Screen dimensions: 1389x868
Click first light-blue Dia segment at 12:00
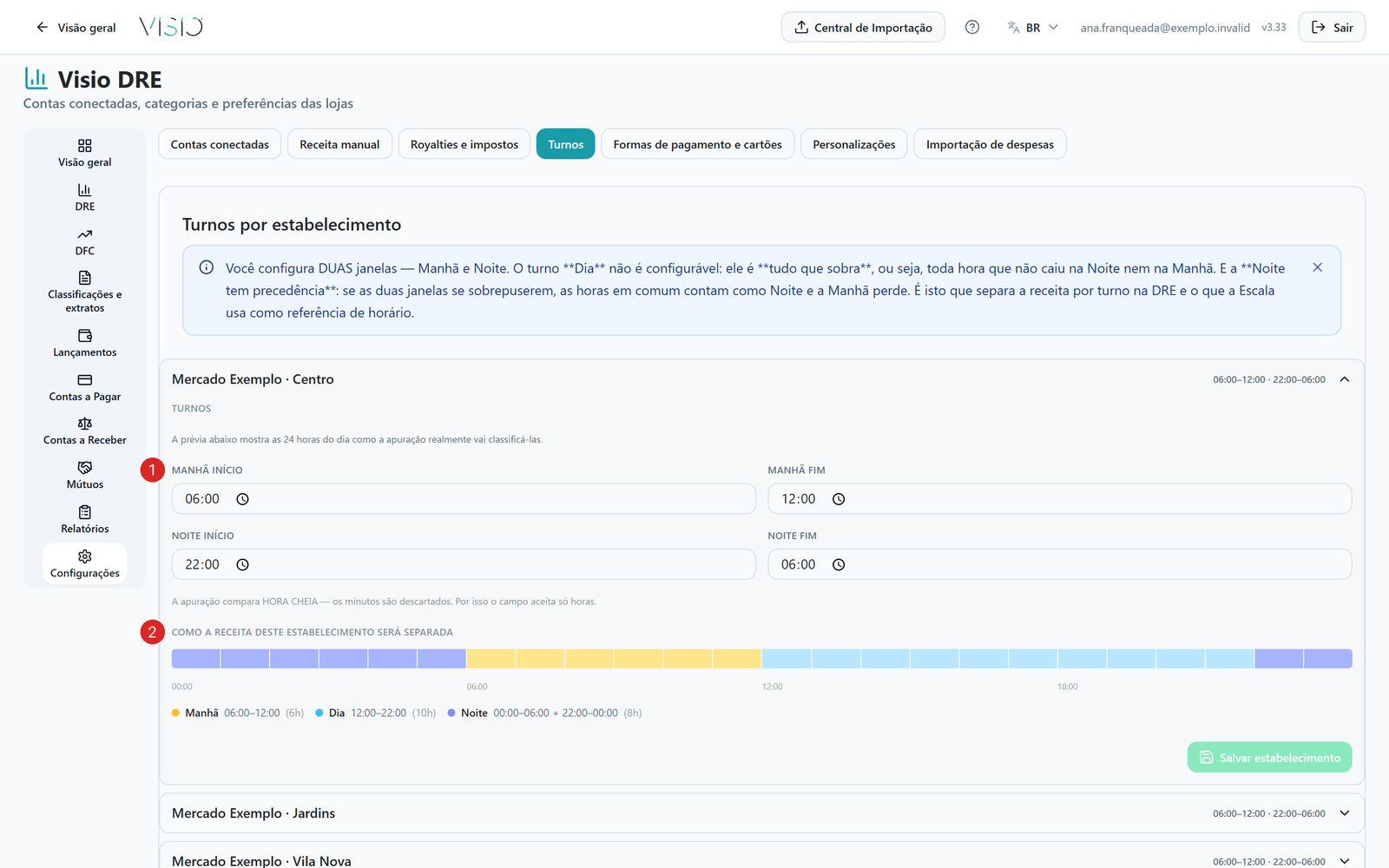point(787,659)
